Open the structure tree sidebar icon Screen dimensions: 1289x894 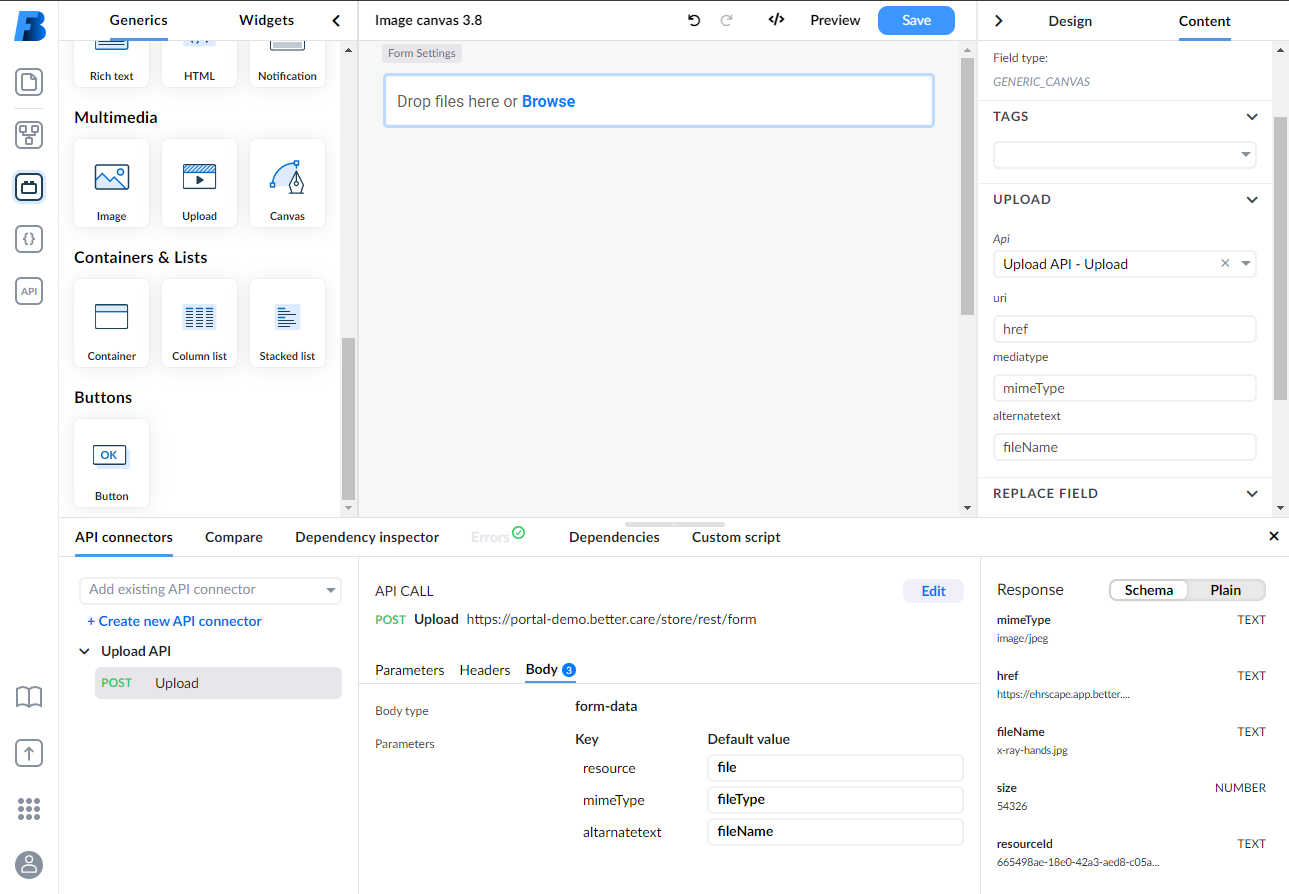pyautogui.click(x=29, y=135)
